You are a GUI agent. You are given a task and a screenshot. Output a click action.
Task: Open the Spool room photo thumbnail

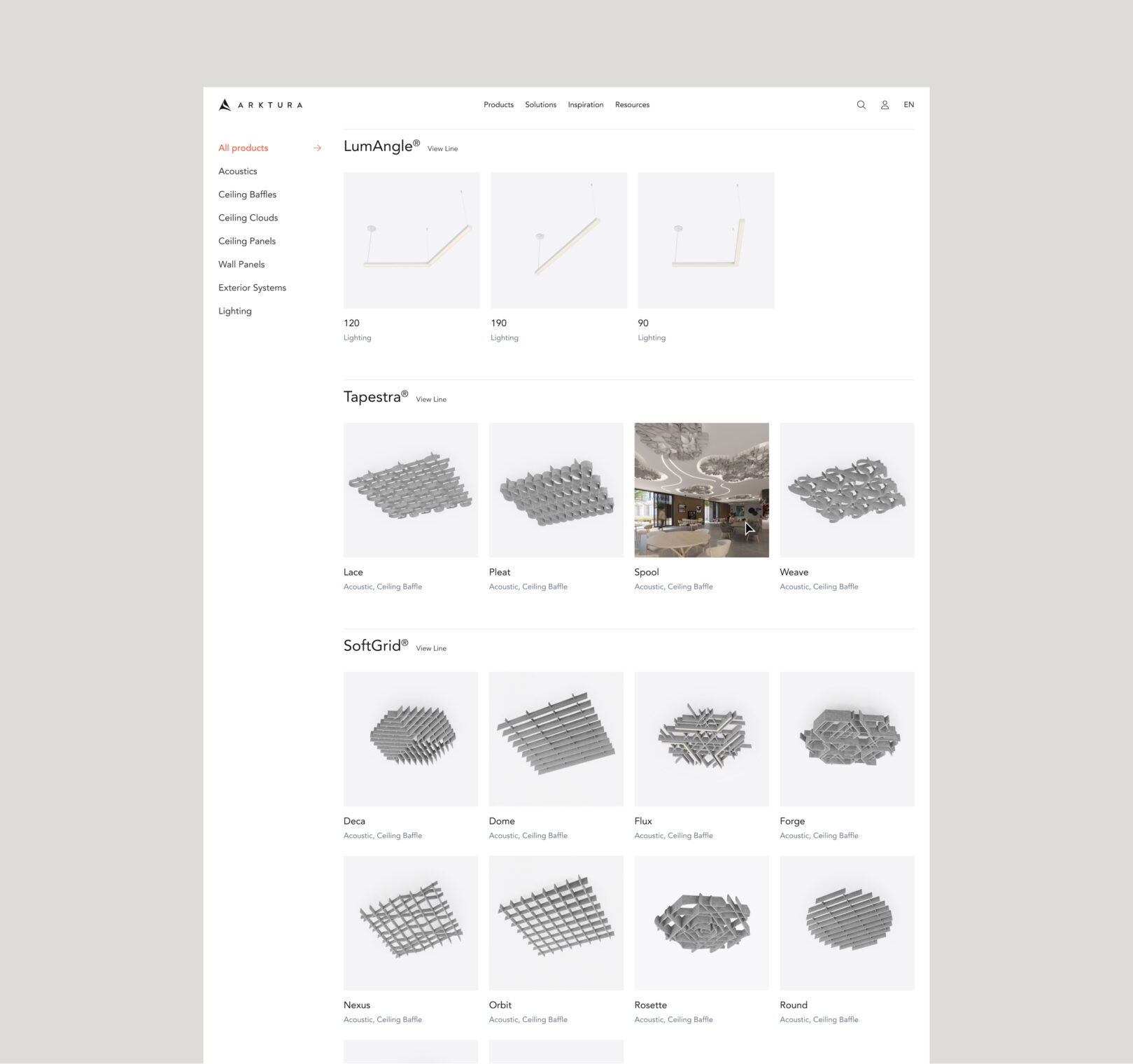(x=701, y=490)
